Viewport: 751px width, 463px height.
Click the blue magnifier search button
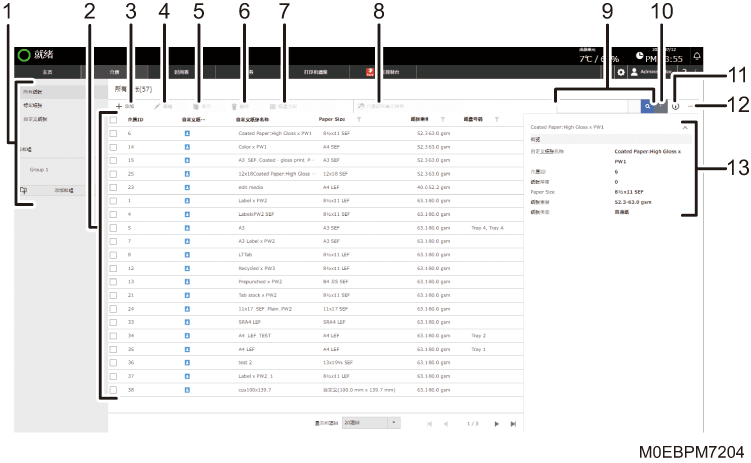pos(647,106)
